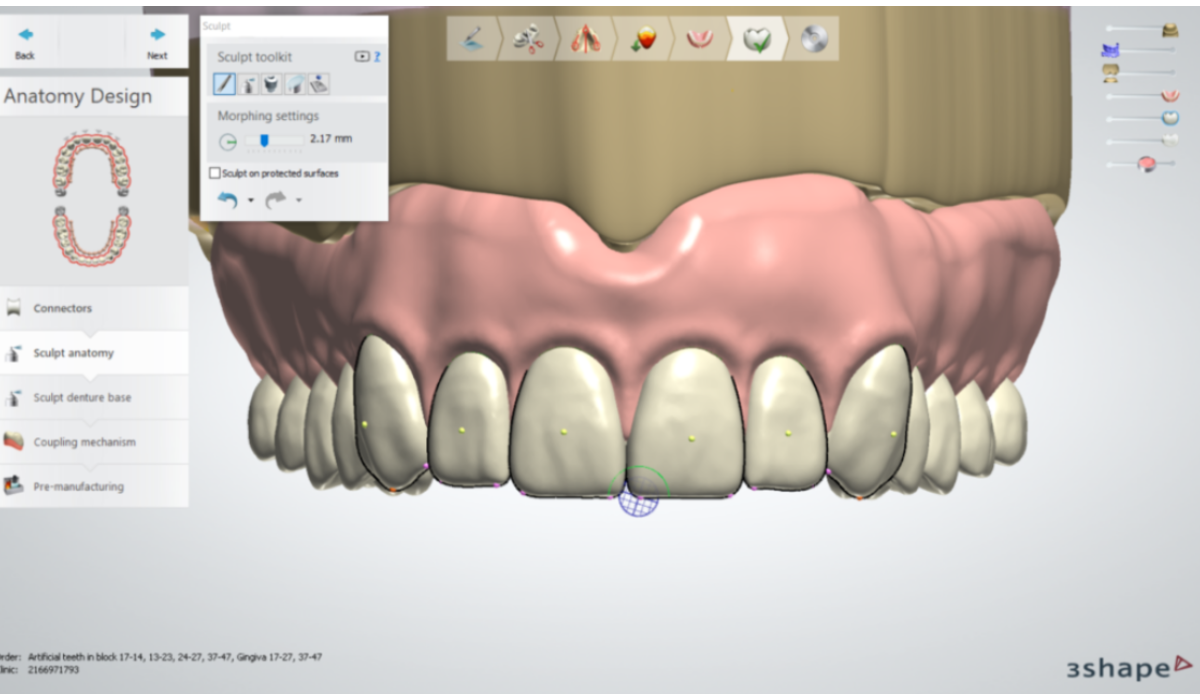Click the left central incisor's yellow control point

click(x=565, y=432)
